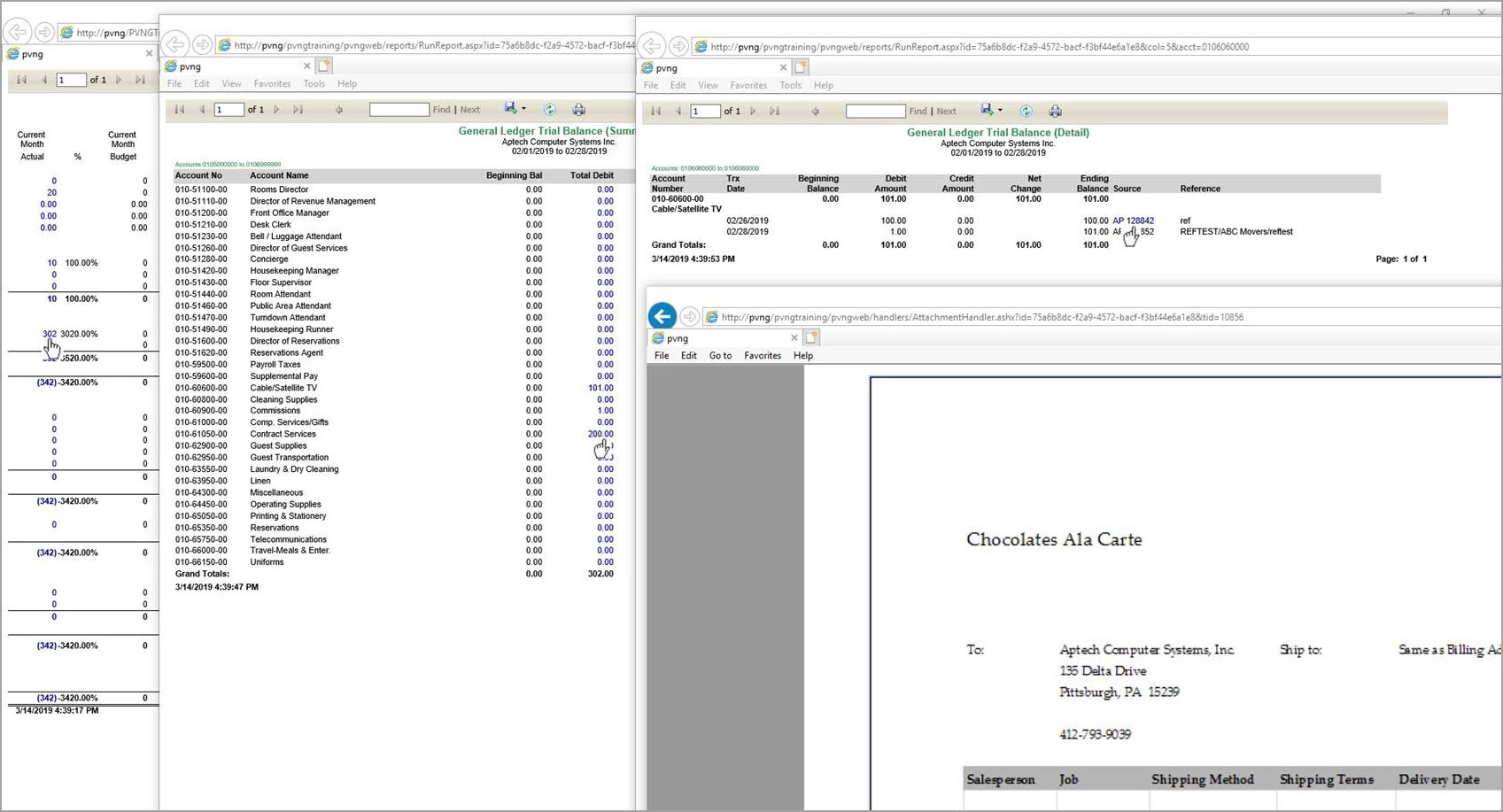1503x812 pixels.
Task: Open the AP 128842 source link in the Detail report
Action: tap(1135, 220)
